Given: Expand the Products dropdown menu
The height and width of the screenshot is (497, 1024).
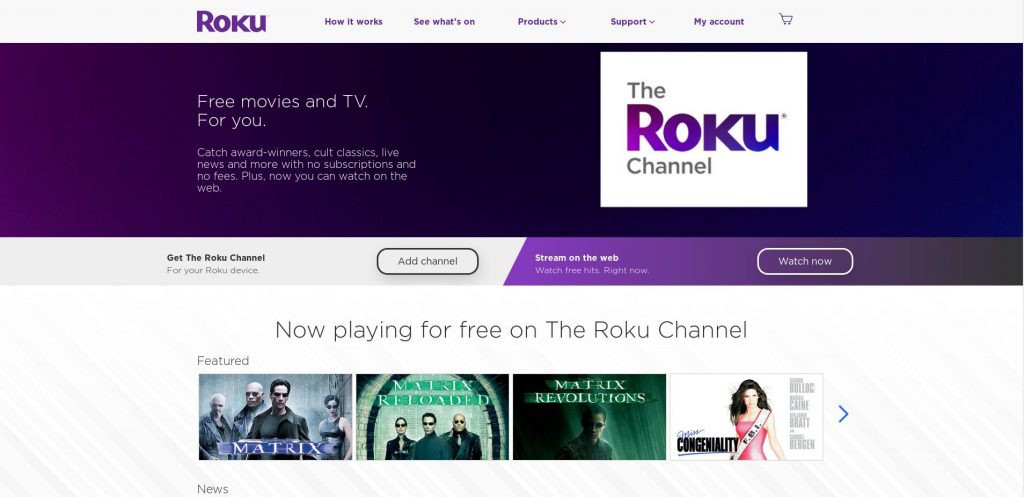Looking at the screenshot, I should click(x=541, y=22).
